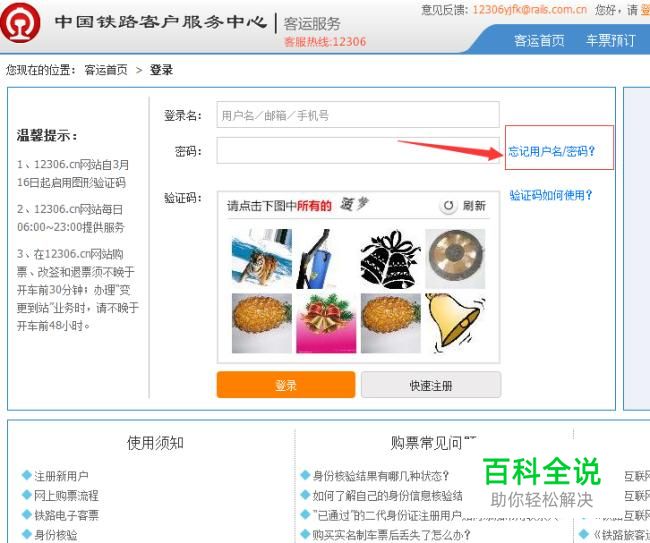Select the second pineapple captcha image
The height and width of the screenshot is (543, 650).
[390, 323]
